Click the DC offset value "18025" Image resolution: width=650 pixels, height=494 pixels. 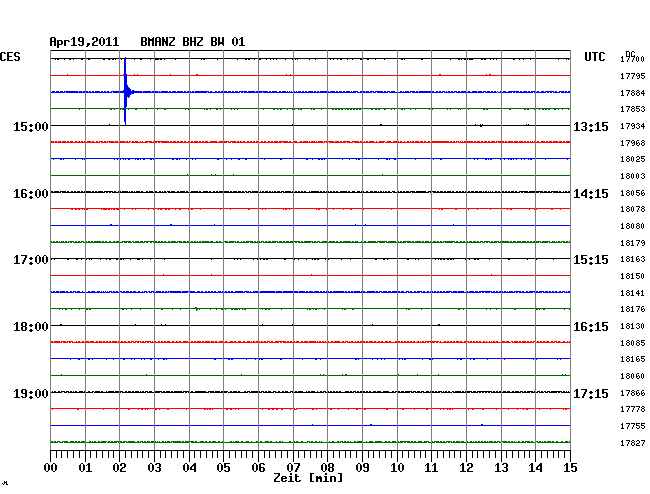(633, 159)
